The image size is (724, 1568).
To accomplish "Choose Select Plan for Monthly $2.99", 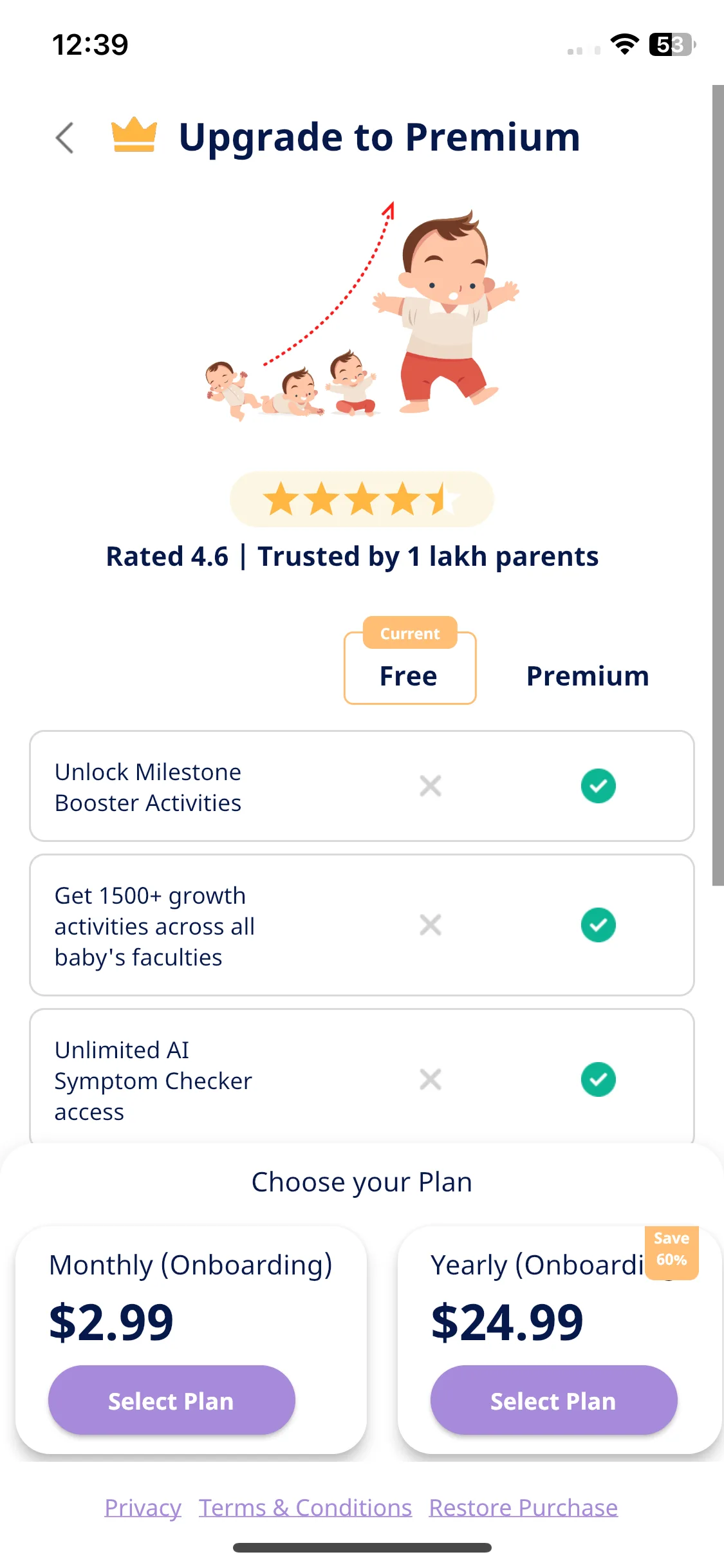I will [171, 1400].
